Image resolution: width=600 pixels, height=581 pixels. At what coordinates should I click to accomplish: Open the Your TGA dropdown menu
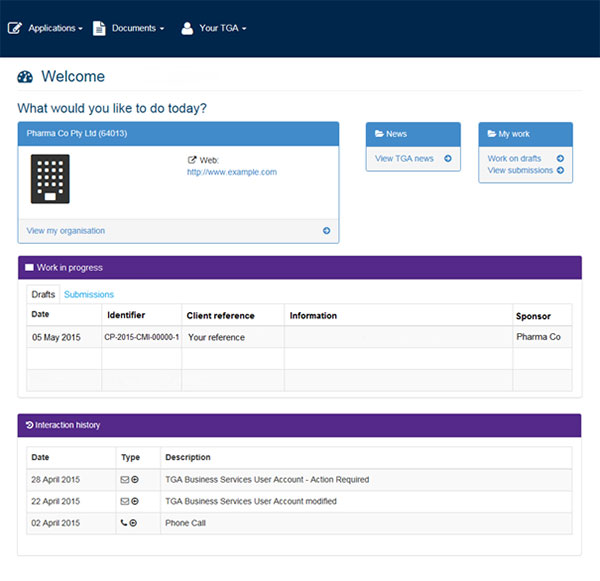[x=214, y=28]
